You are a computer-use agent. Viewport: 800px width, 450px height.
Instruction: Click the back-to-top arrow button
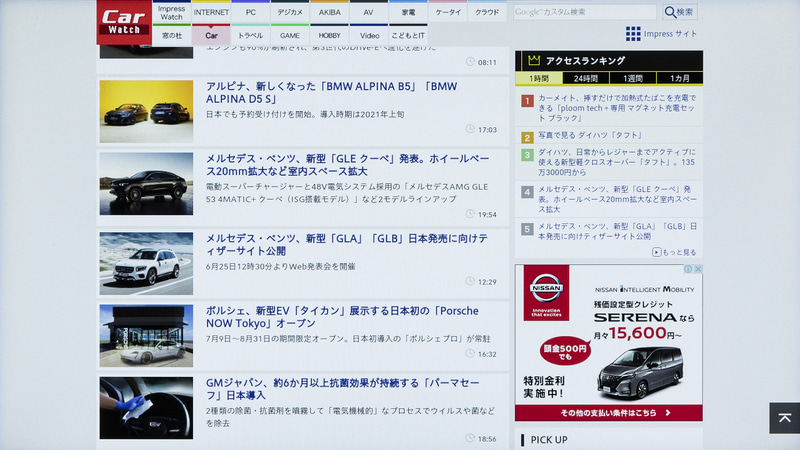tap(785, 418)
